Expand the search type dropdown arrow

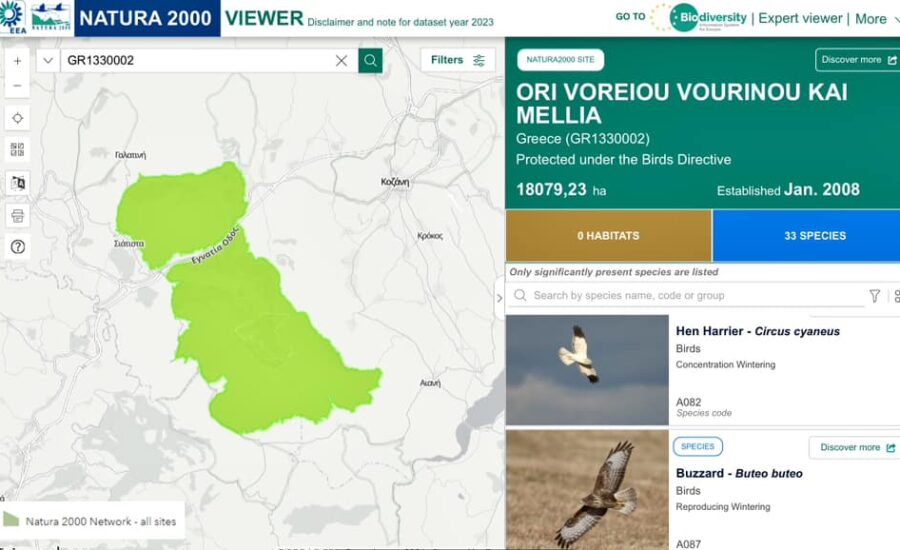[x=48, y=60]
